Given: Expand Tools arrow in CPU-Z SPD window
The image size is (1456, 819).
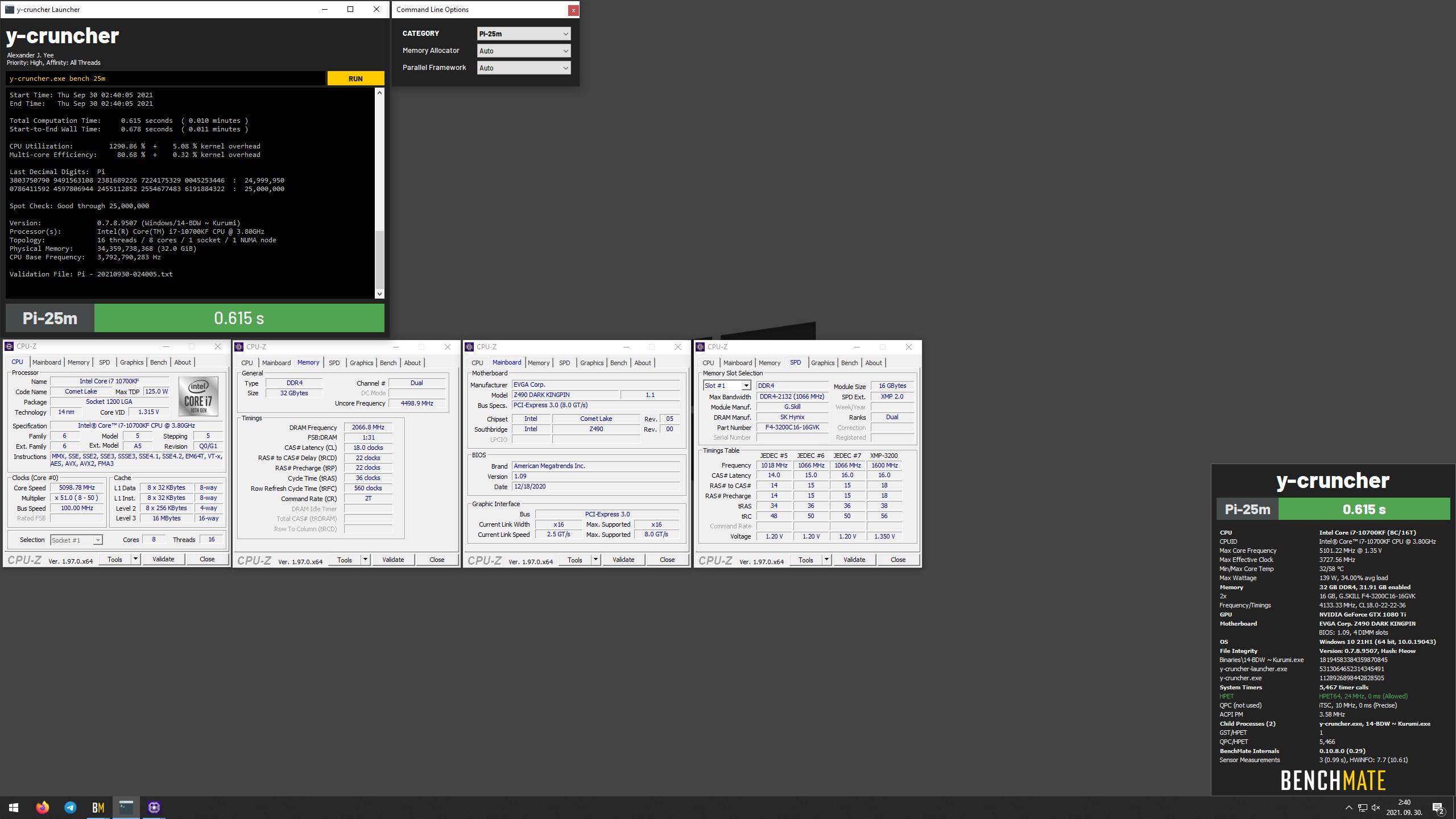Looking at the screenshot, I should click(x=826, y=560).
